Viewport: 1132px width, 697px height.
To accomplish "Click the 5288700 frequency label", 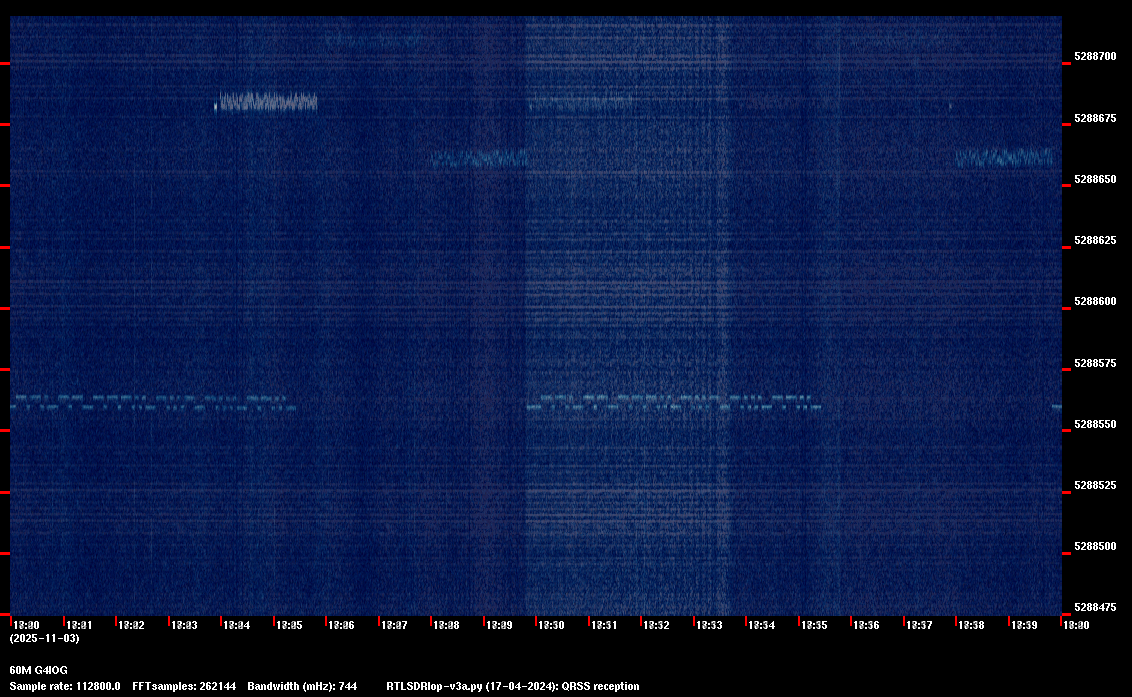I will (x=1094, y=56).
